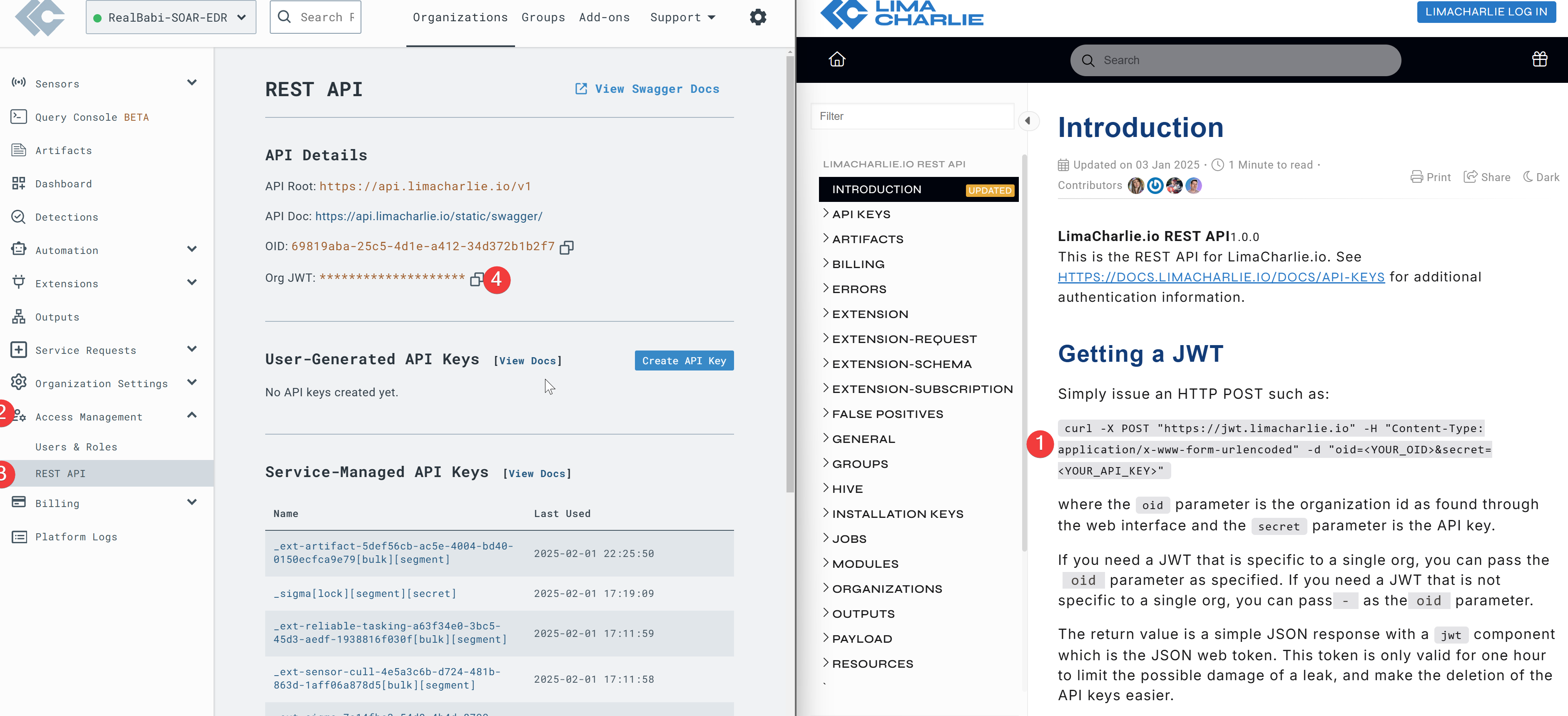The width and height of the screenshot is (1568, 716).
Task: Expand the INSTALLATION KEYS docs category
Action: pyautogui.click(x=826, y=512)
